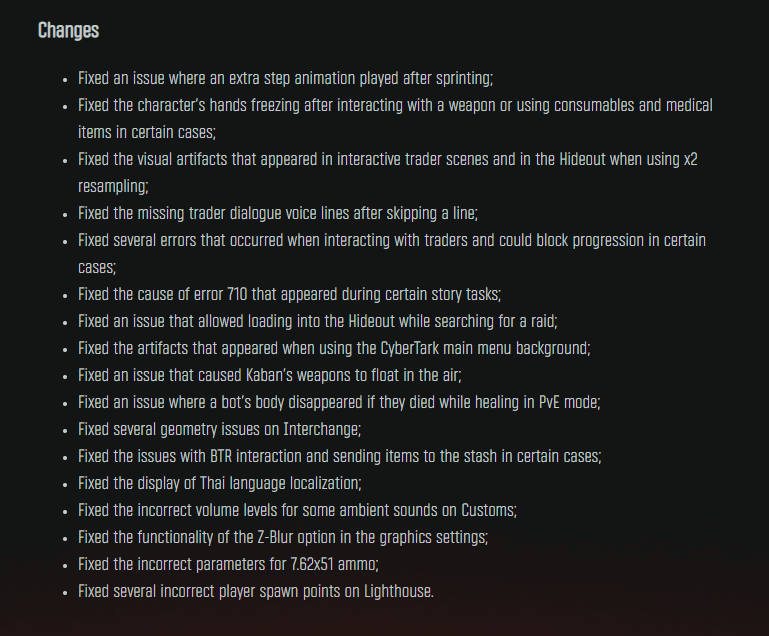This screenshot has height=636, width=769.
Task: Click the Changes heading
Action: (68, 30)
